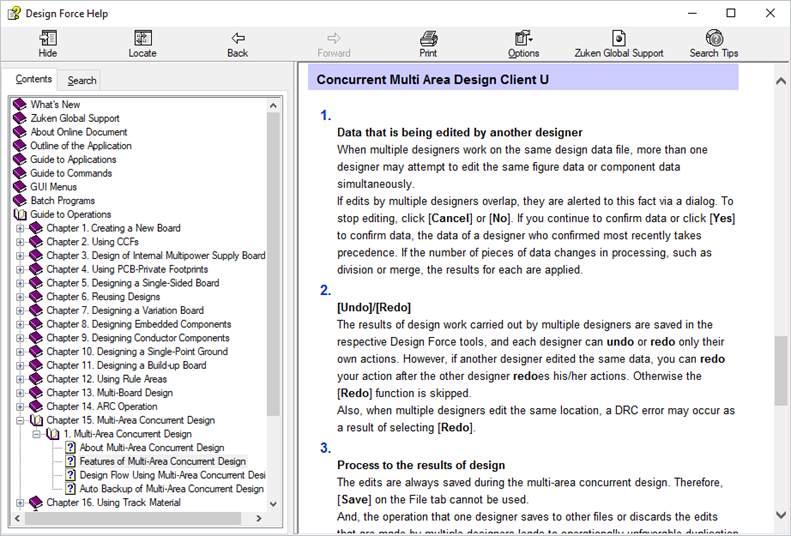Open About Multi-Area Concurrent Design topic
Image resolution: width=791 pixels, height=536 pixels.
(152, 448)
